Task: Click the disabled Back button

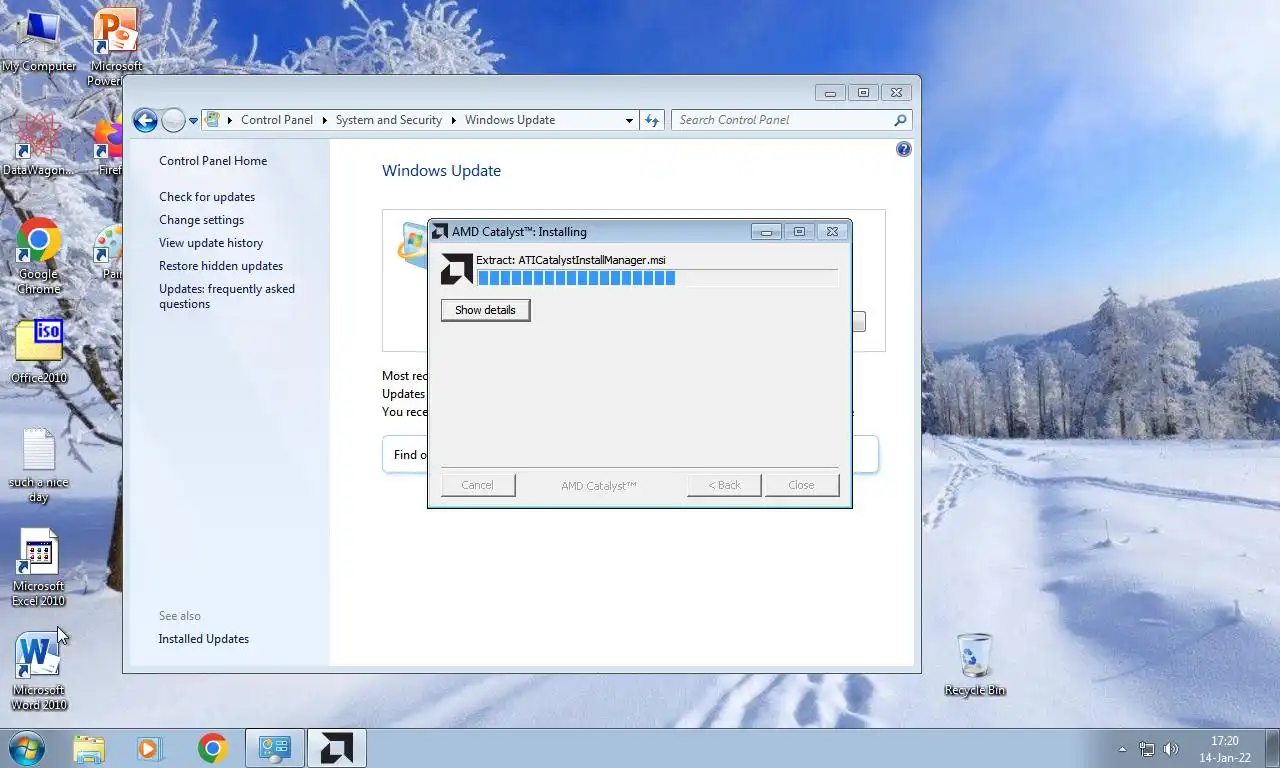Action: 724,485
